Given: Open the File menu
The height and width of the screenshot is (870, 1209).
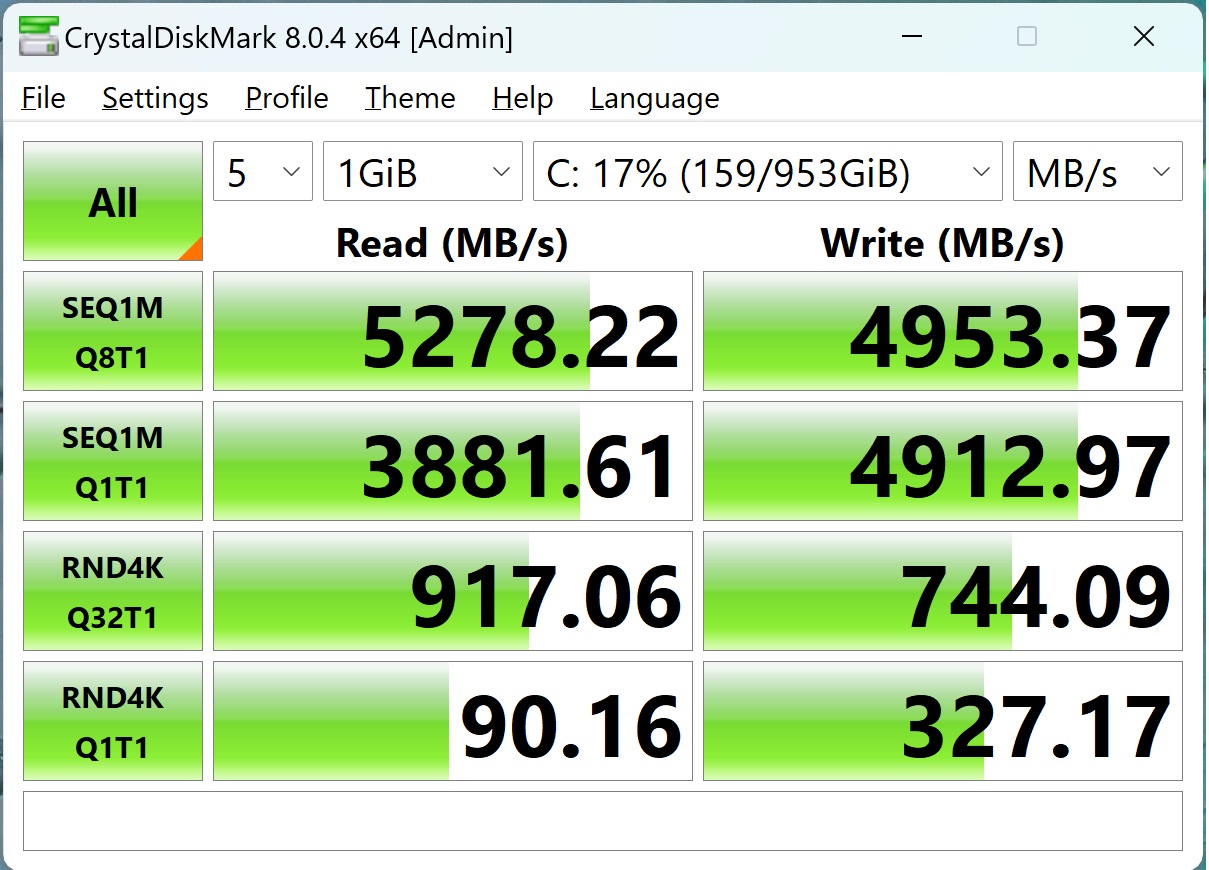Looking at the screenshot, I should [43, 98].
